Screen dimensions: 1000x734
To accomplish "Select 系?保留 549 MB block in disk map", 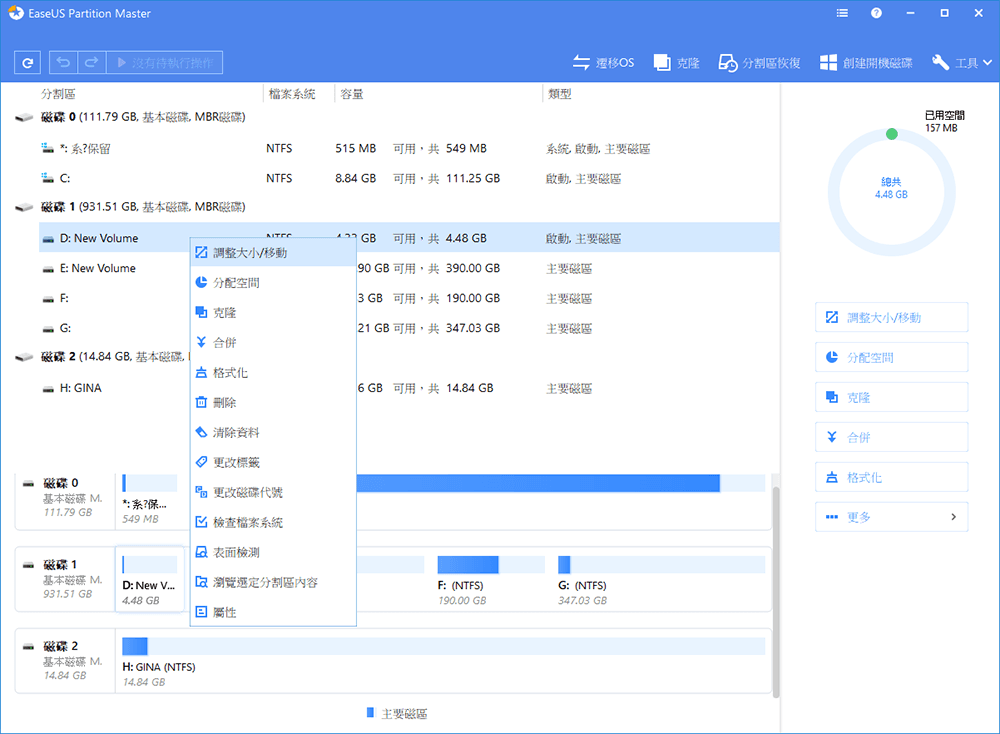I will pos(149,501).
